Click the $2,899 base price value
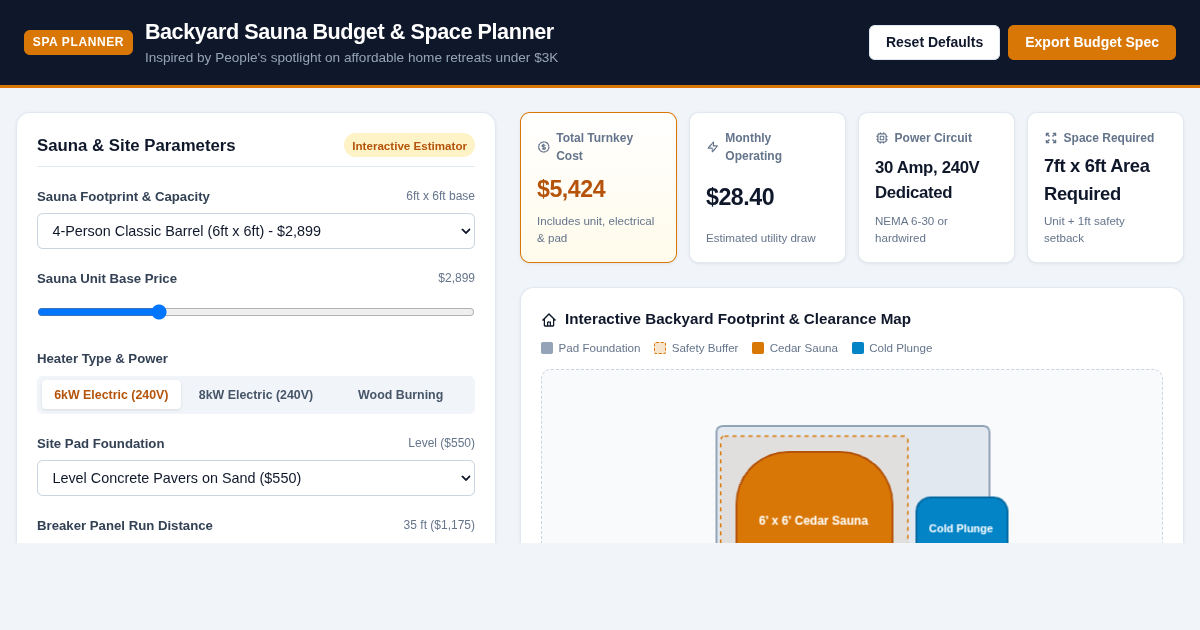Viewport: 1200px width, 630px height. 456,278
